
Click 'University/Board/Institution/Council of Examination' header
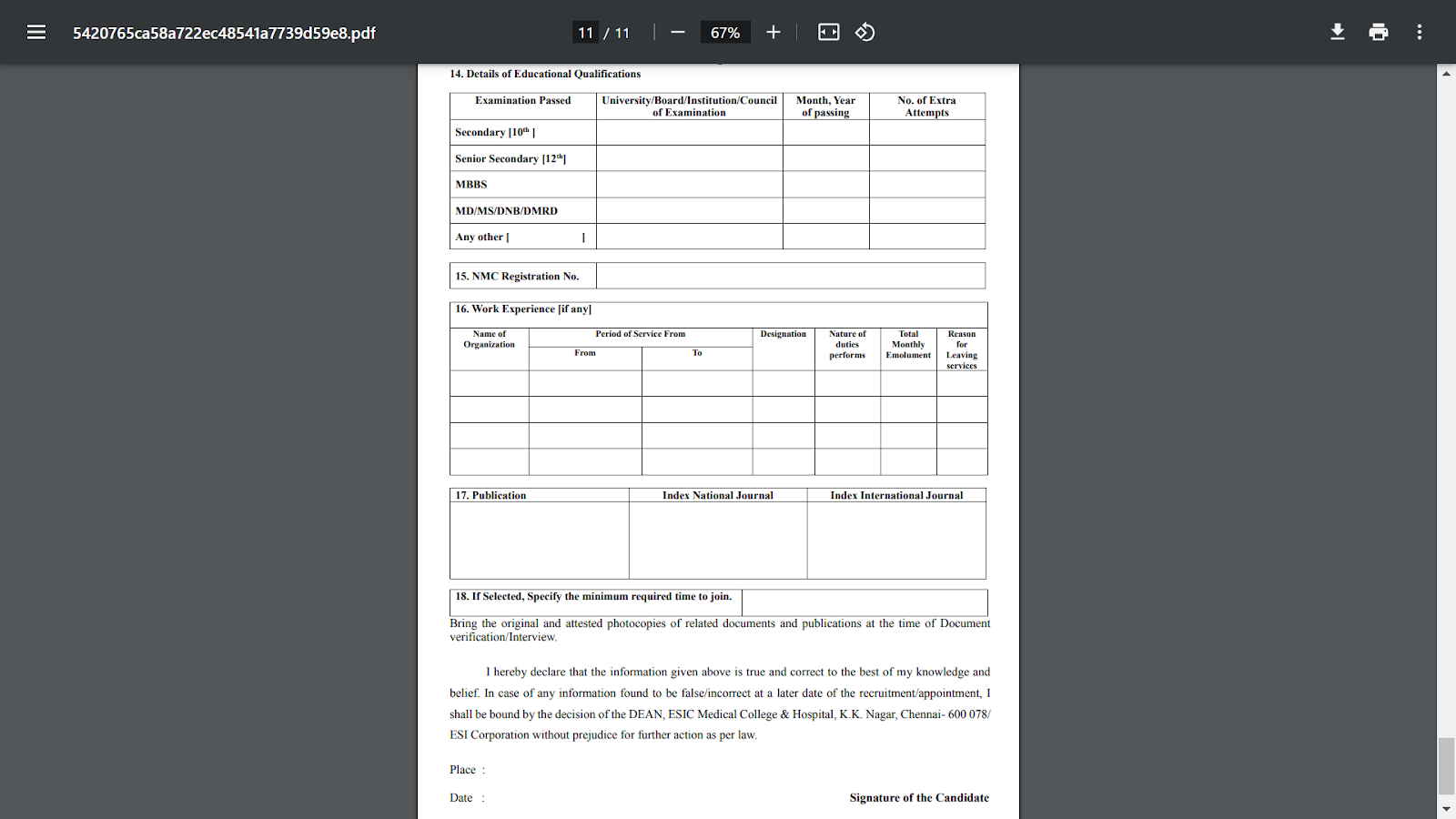point(689,106)
